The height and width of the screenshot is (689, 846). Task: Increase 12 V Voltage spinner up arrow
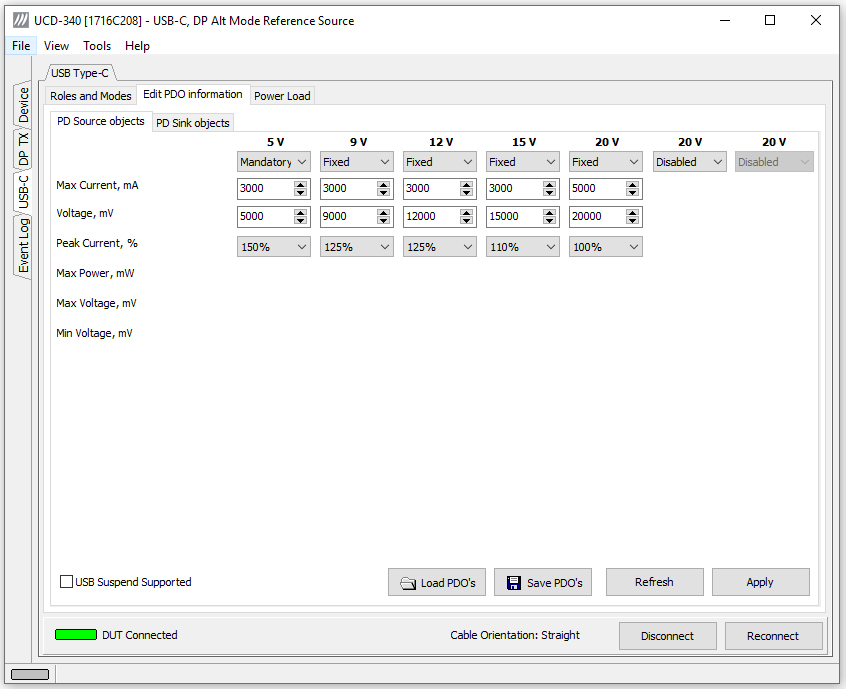(467, 213)
